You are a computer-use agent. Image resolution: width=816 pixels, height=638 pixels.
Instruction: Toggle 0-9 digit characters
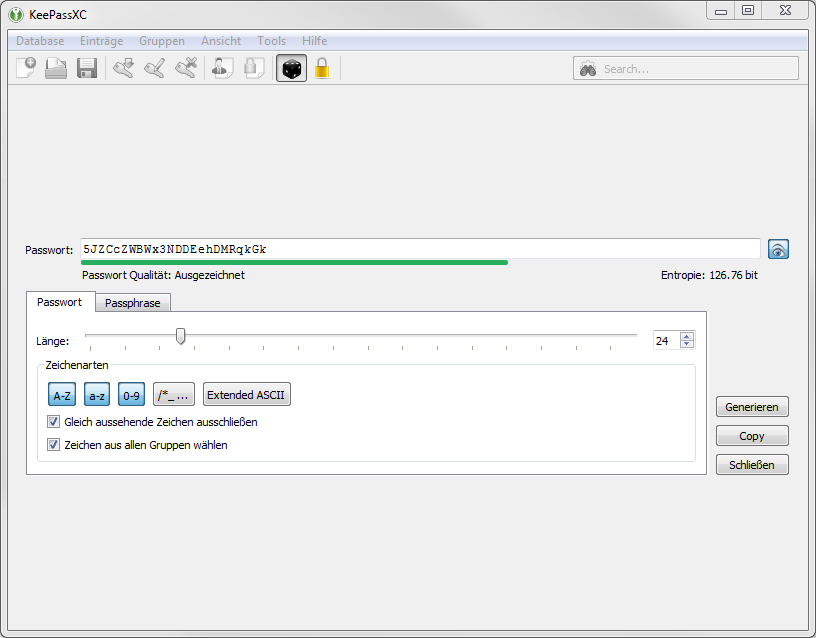click(131, 395)
